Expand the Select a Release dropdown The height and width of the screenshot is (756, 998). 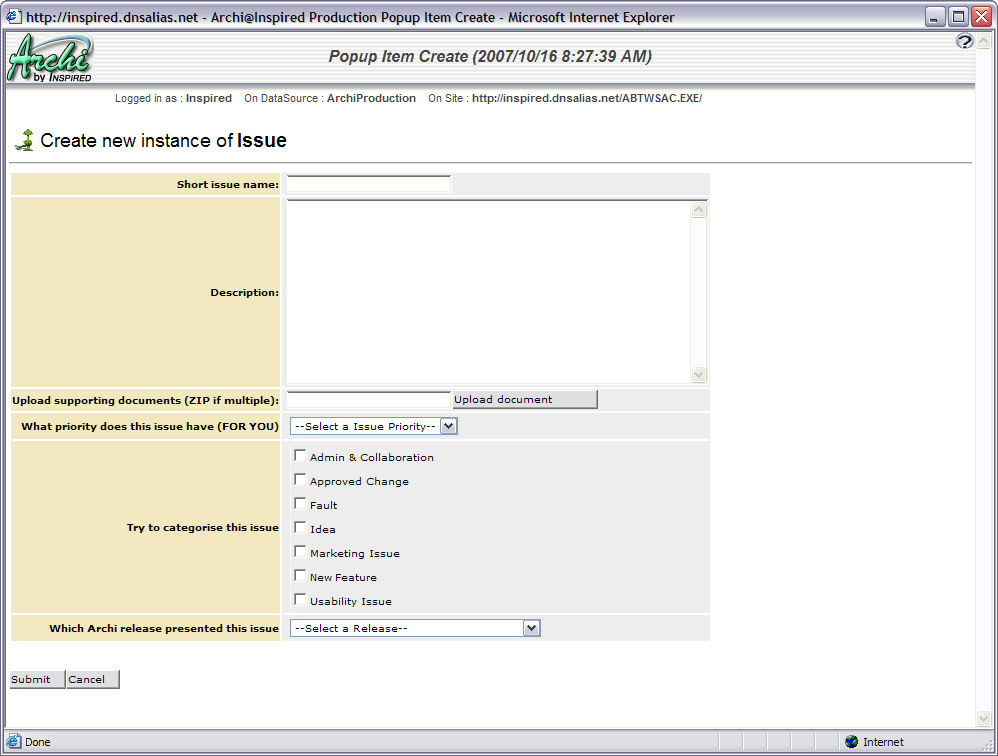532,628
